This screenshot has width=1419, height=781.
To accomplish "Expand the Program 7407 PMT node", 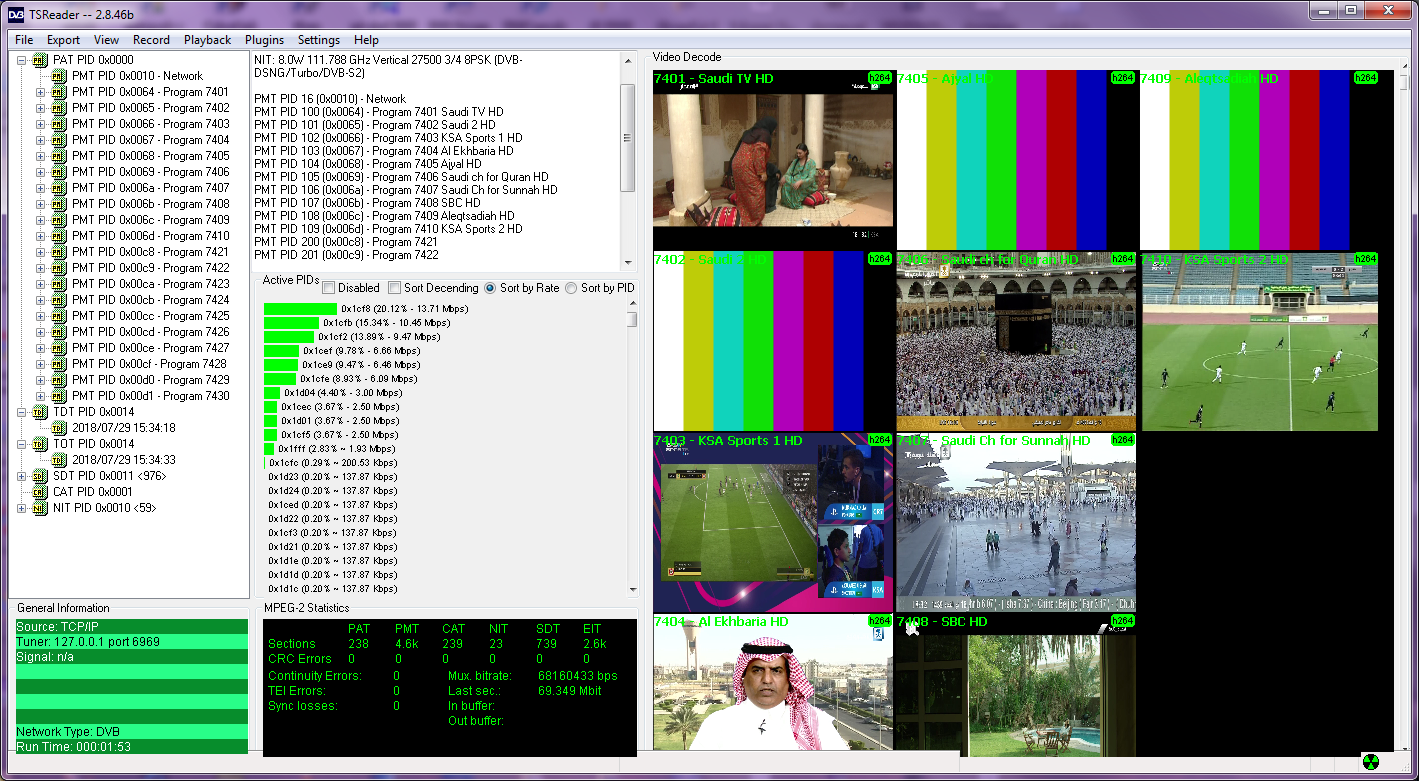I will click(41, 188).
